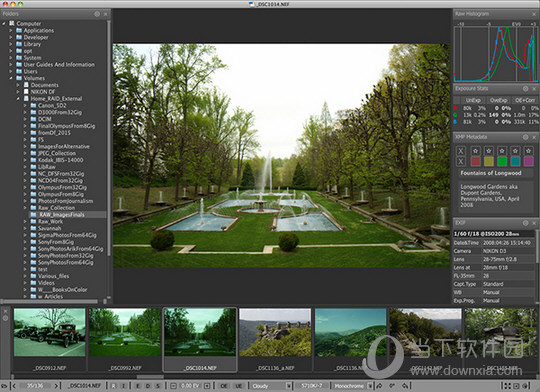The width and height of the screenshot is (540, 392).
Task: Collapse the Volumes folder
Action: 11,78
